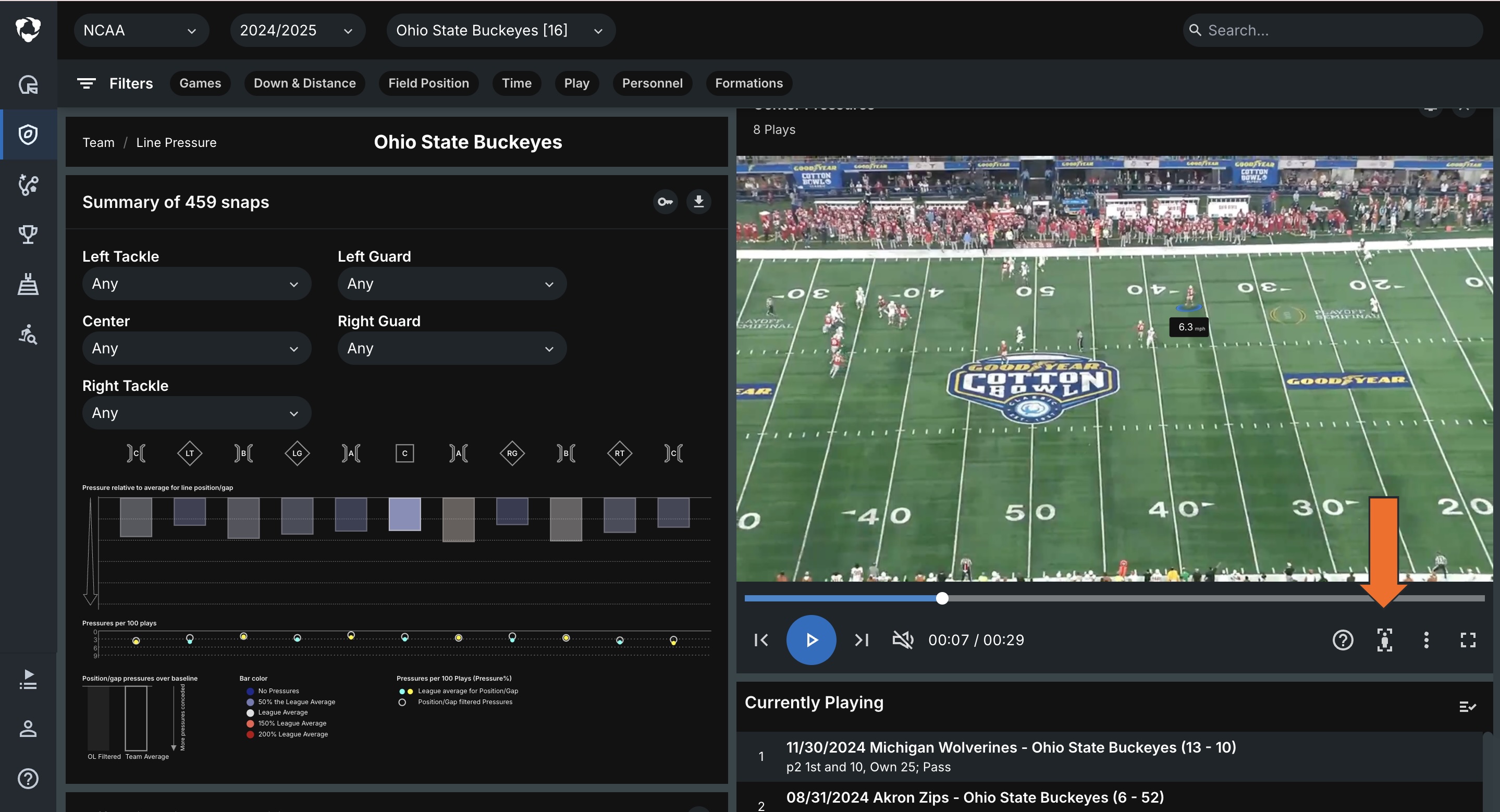Expand the Right Guard dropdown
Viewport: 1500px width, 812px height.
452,348
